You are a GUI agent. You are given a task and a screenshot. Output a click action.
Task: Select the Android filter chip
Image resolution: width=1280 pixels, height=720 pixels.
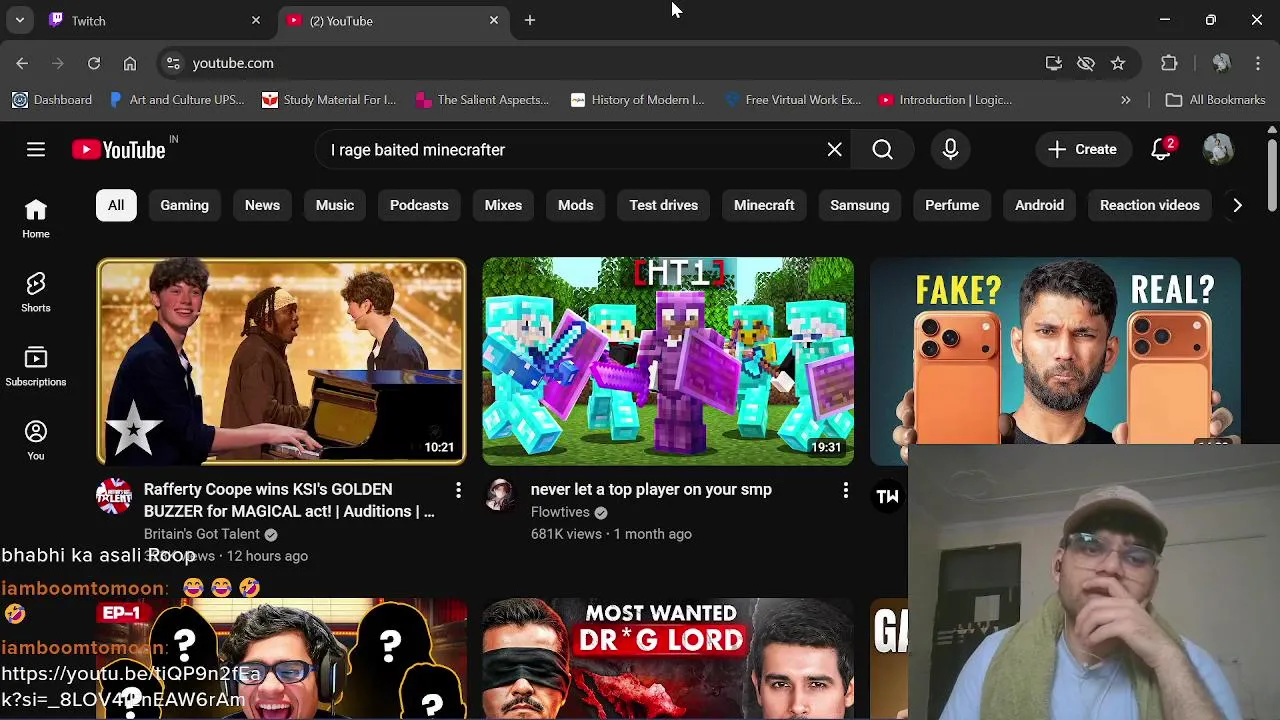1039,205
